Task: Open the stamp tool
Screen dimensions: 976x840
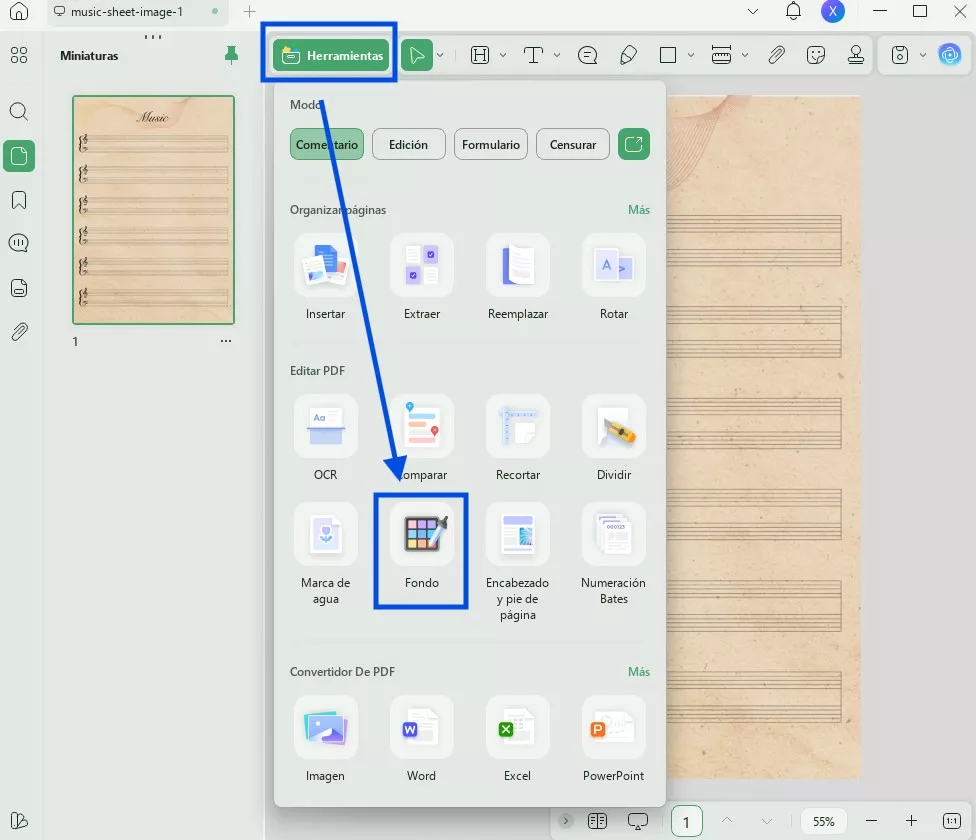Action: 856,55
